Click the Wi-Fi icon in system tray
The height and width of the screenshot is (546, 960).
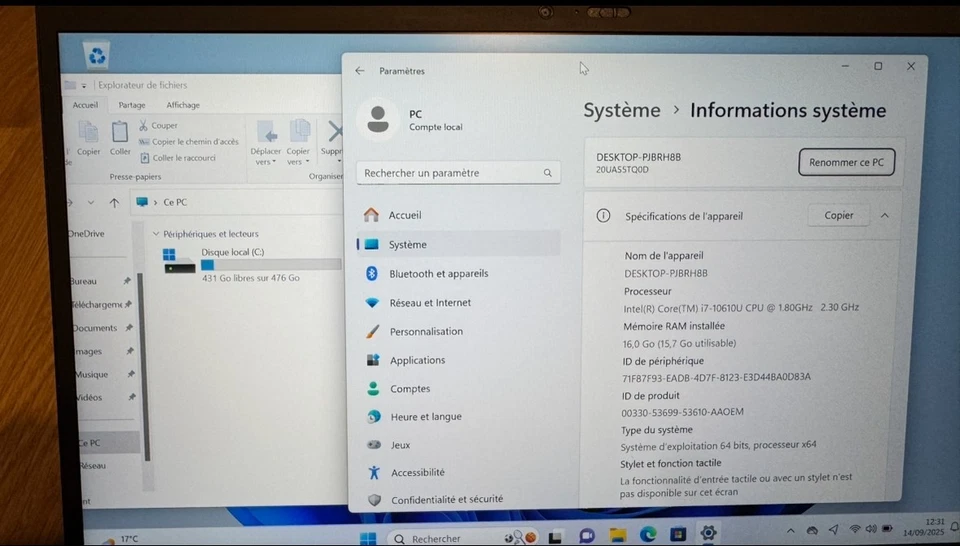pos(855,529)
